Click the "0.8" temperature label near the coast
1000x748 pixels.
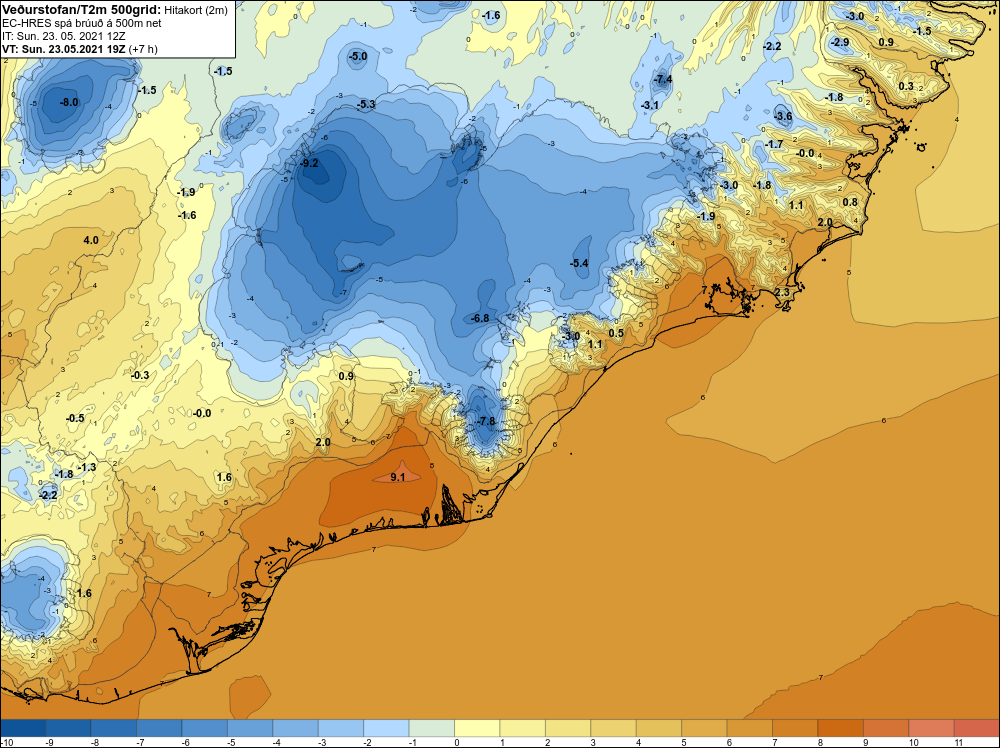coord(850,202)
